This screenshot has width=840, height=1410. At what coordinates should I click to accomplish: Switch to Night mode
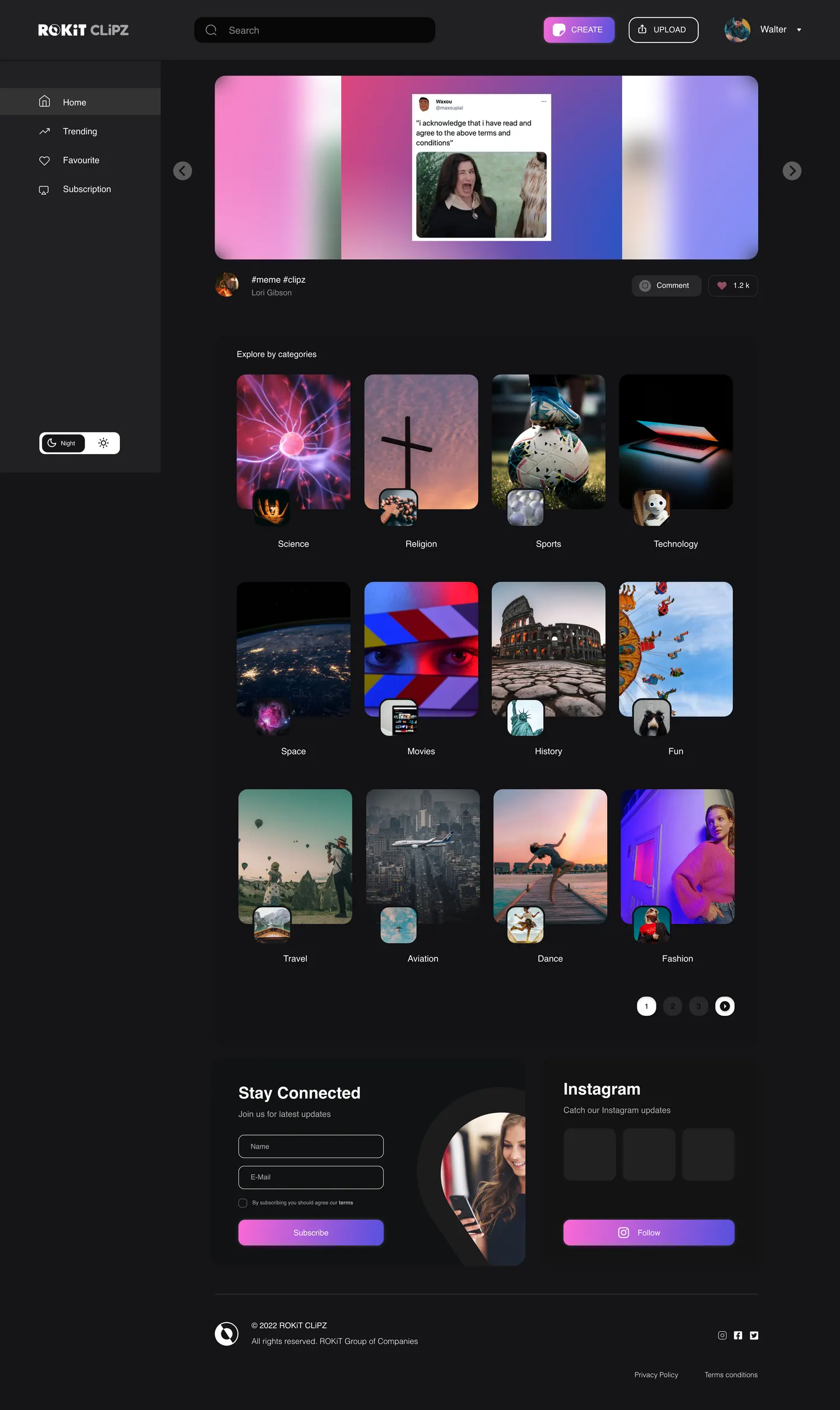63,443
